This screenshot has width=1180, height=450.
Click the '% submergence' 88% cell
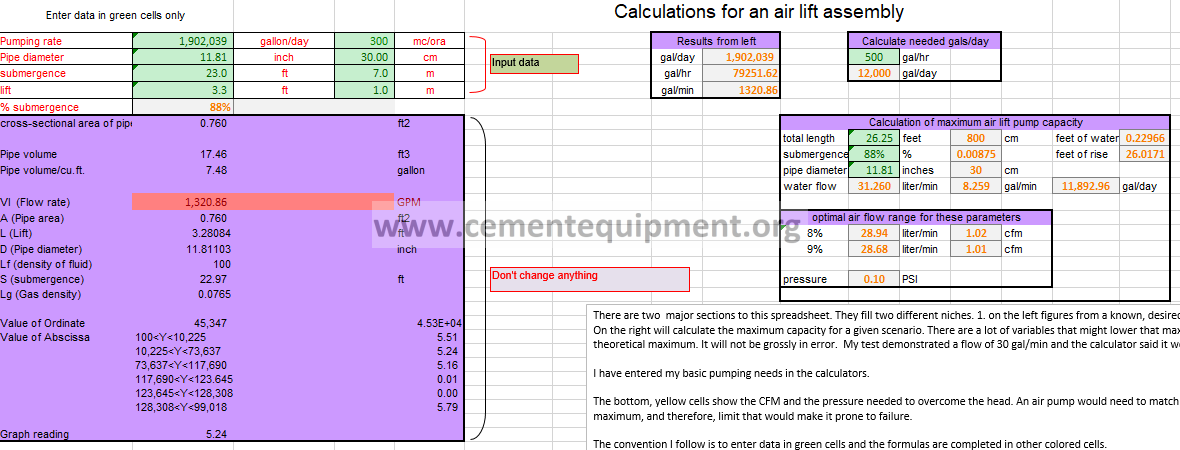pos(183,107)
